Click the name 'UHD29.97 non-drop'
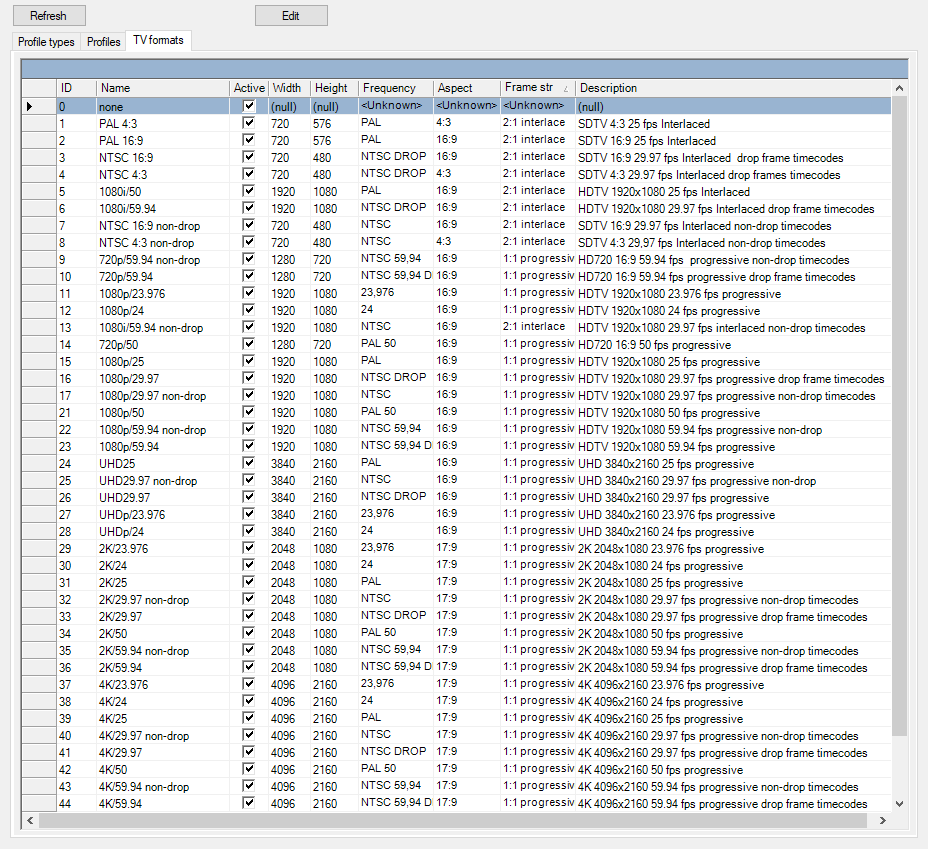The width and height of the screenshot is (928, 849). click(x=163, y=480)
